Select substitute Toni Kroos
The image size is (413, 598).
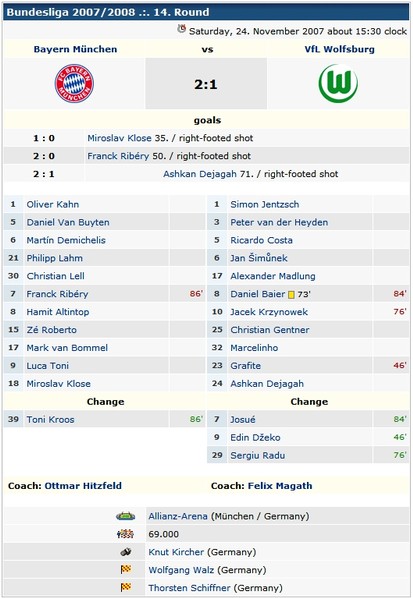50,420
